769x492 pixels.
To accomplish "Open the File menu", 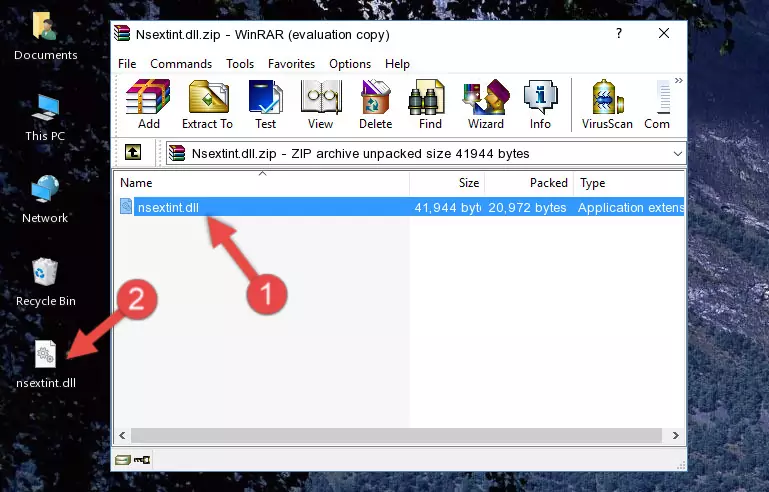I will [127, 64].
